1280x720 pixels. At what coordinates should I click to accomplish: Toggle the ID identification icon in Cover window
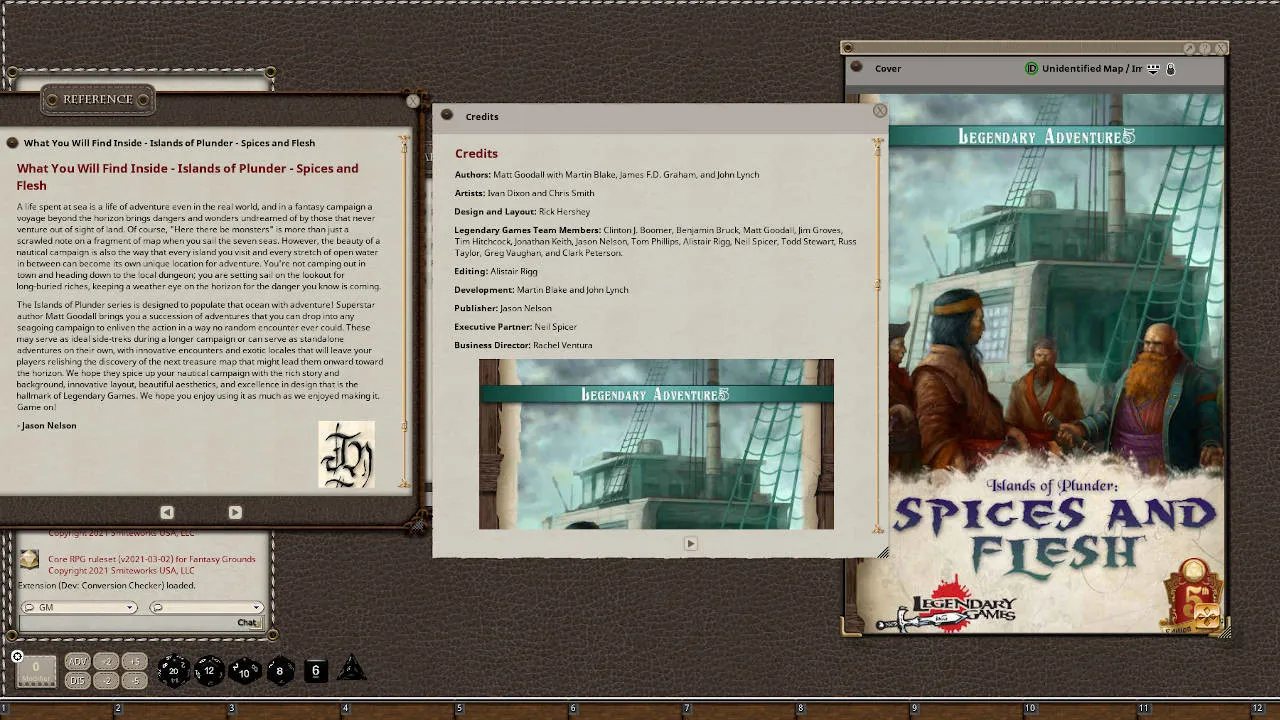[1031, 68]
